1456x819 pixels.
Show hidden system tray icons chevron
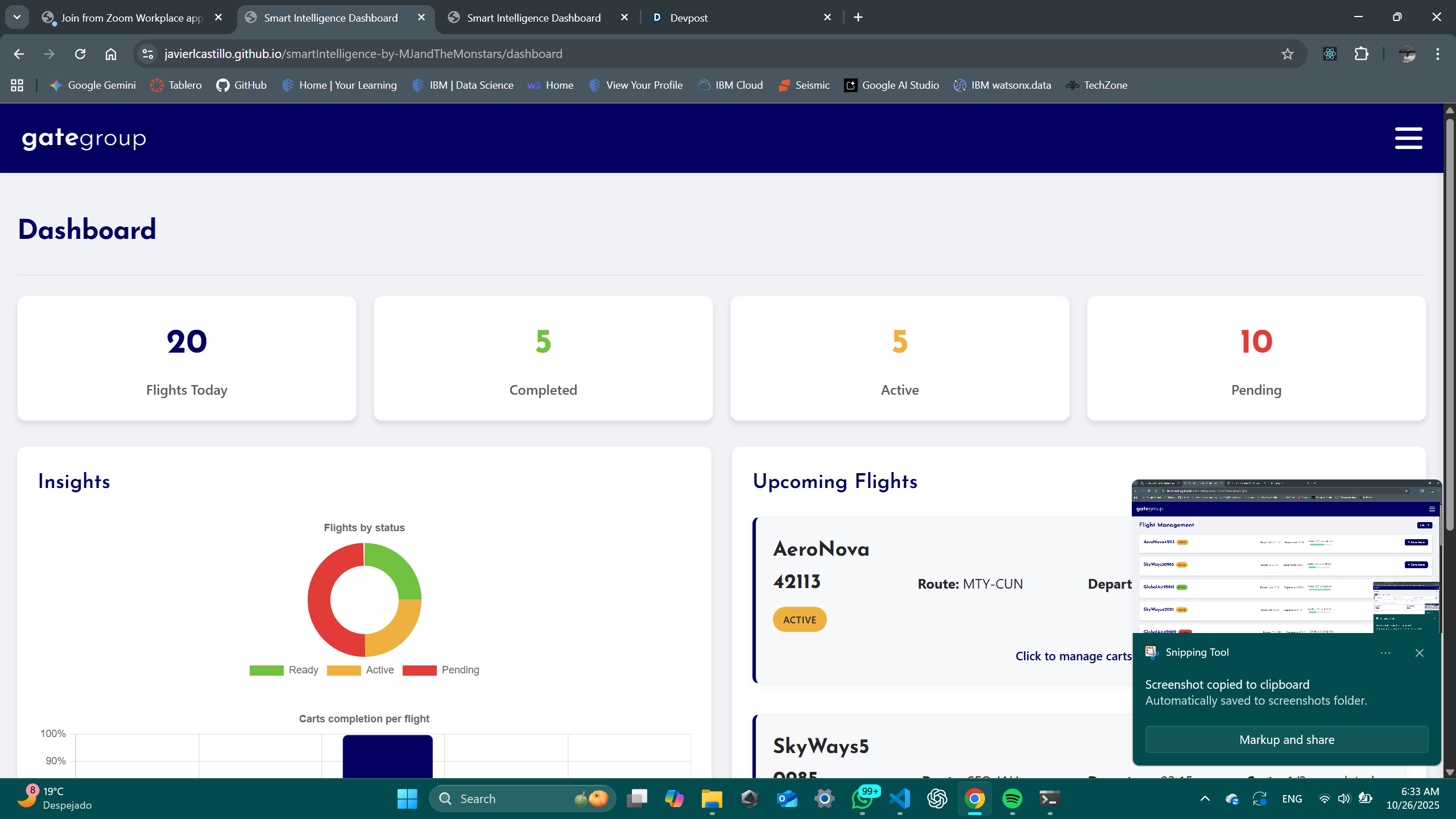pyautogui.click(x=1205, y=799)
